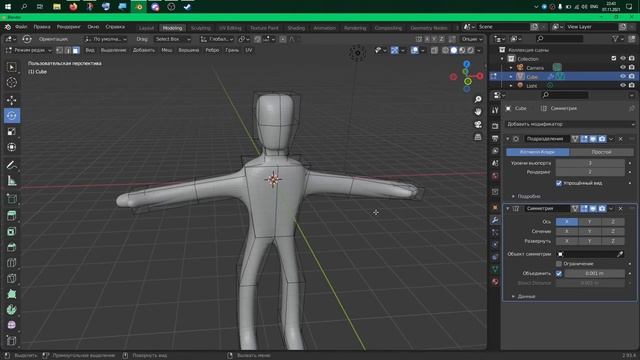Viewport: 640px width, 360px height.
Task: Click the outliner search field
Action: [x=559, y=39]
